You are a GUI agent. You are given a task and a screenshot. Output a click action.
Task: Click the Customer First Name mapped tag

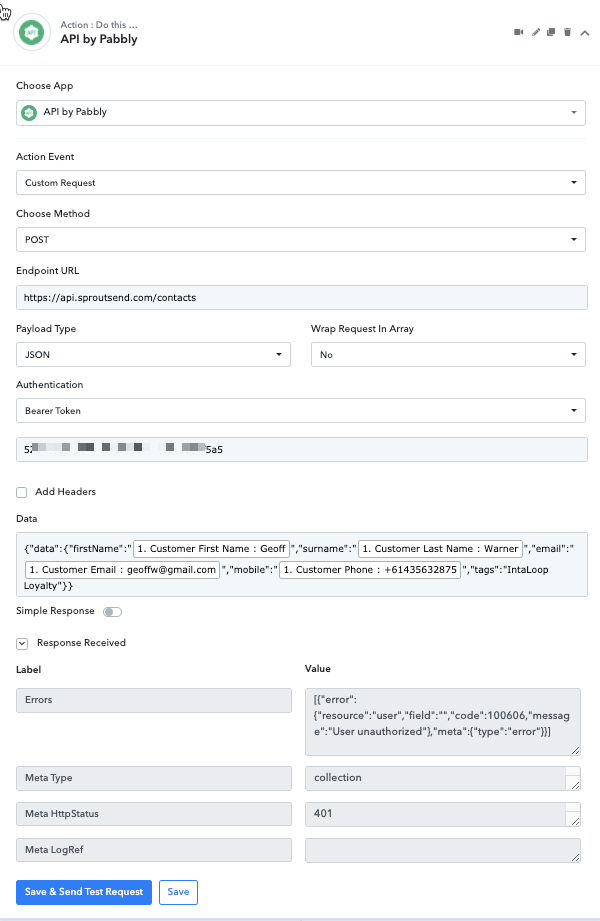point(212,549)
